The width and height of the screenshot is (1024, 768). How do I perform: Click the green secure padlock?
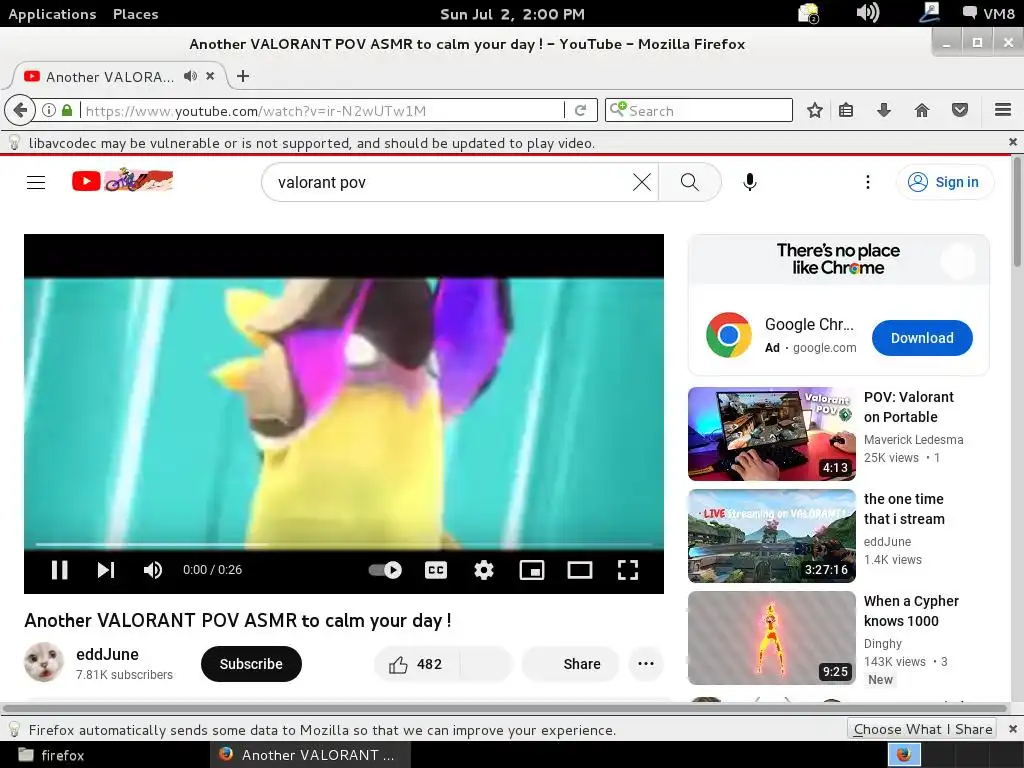click(x=67, y=110)
